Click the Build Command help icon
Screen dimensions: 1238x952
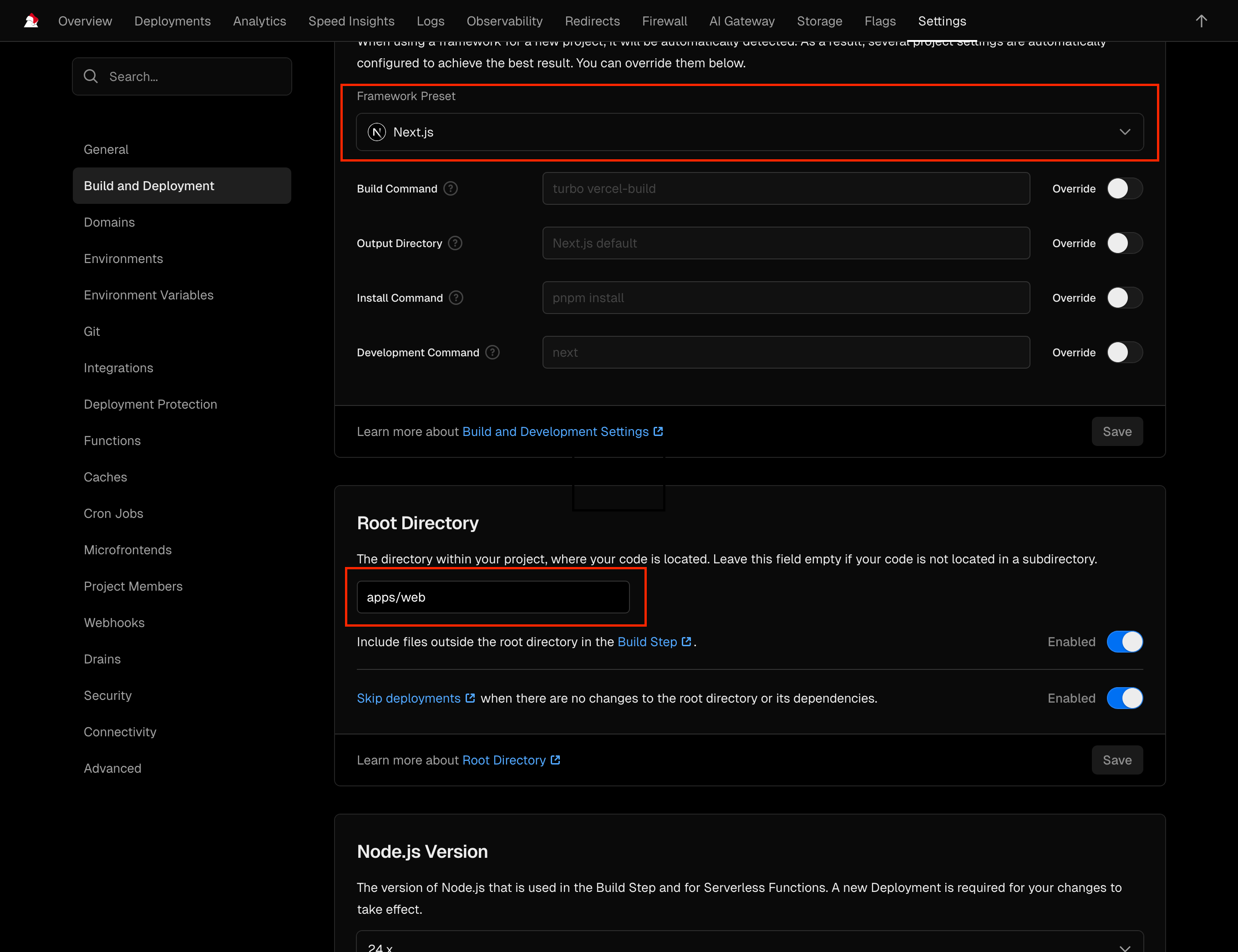coord(451,189)
